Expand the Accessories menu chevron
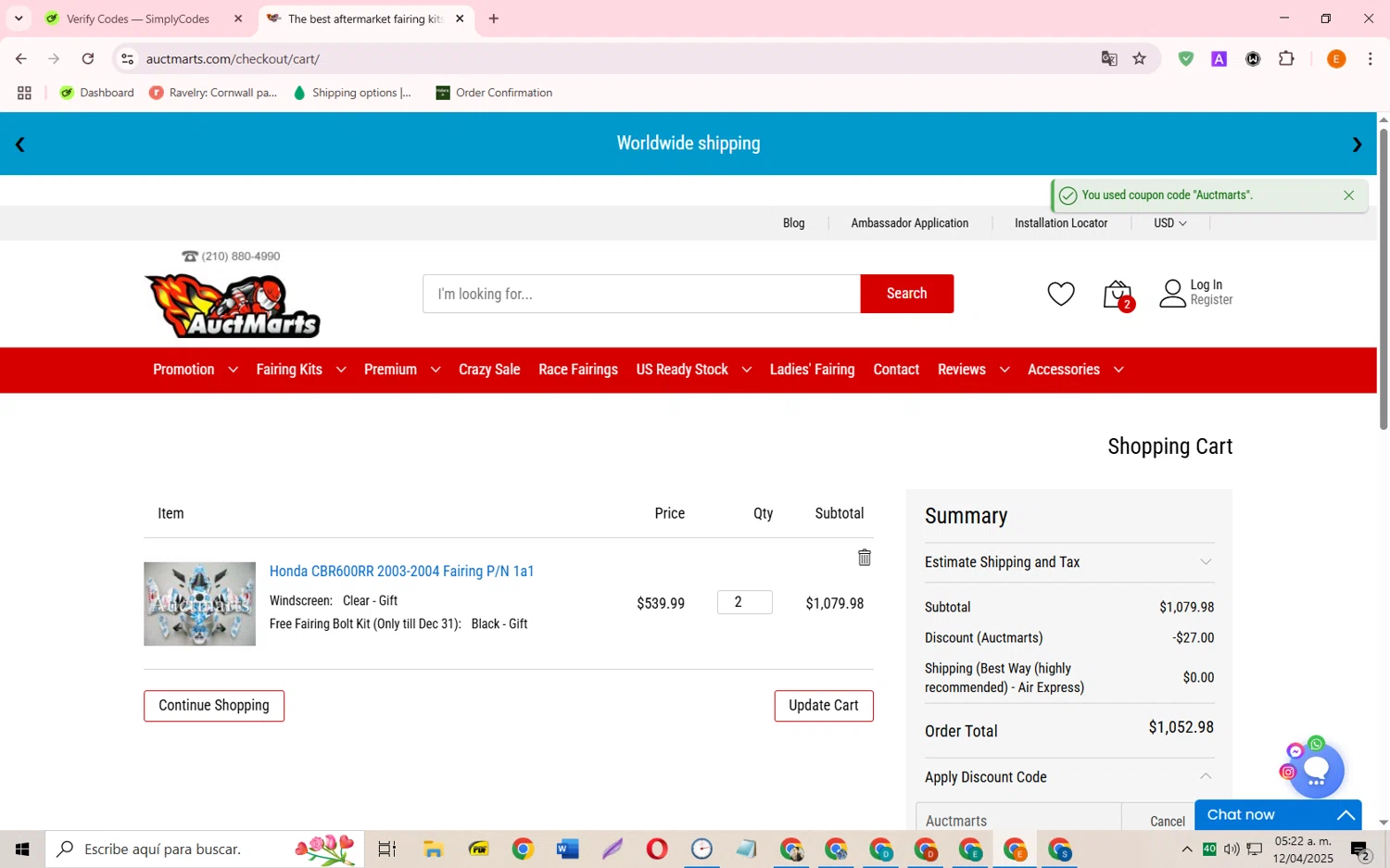The width and height of the screenshot is (1390, 868). pos(1118,370)
